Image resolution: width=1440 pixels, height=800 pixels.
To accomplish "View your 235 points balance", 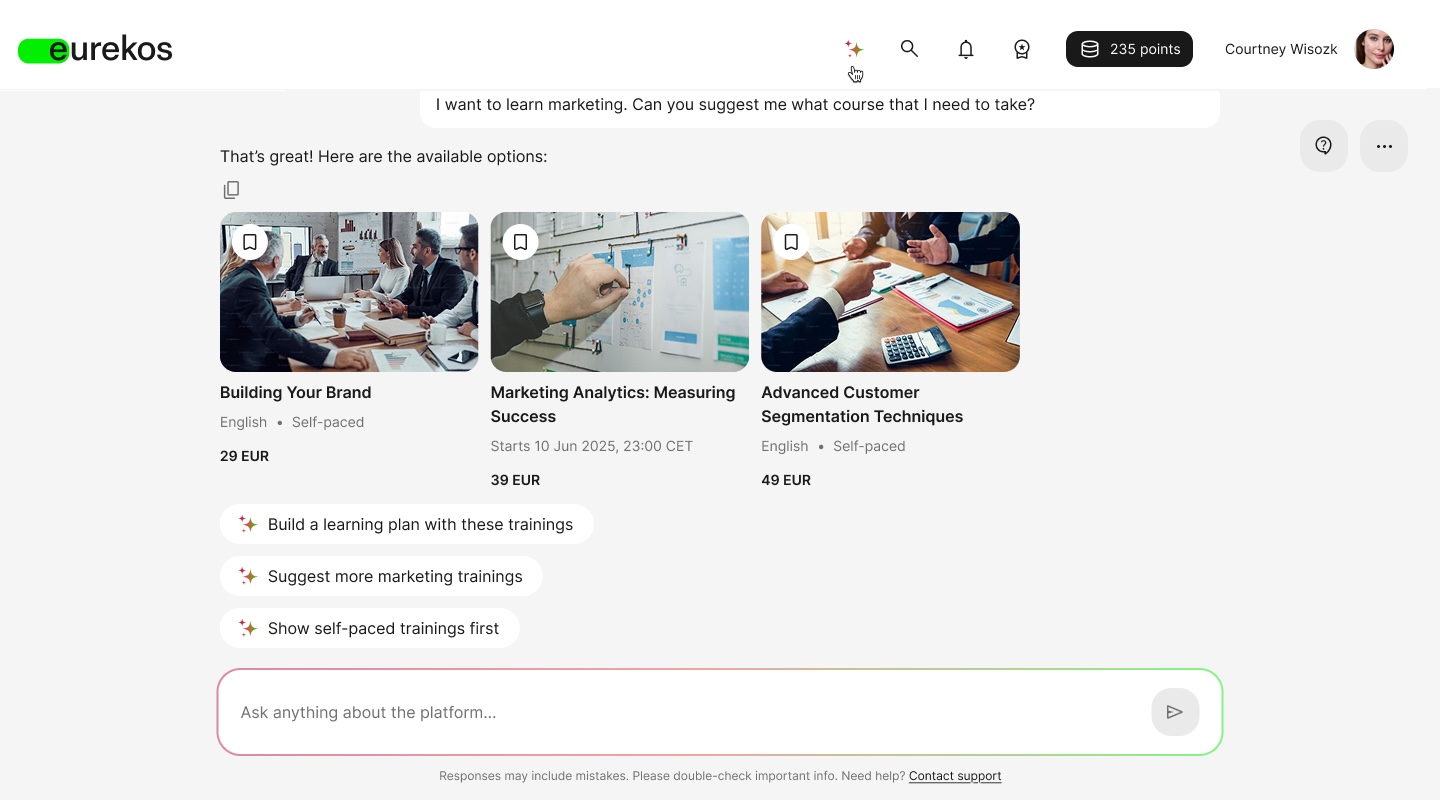I will [1129, 48].
